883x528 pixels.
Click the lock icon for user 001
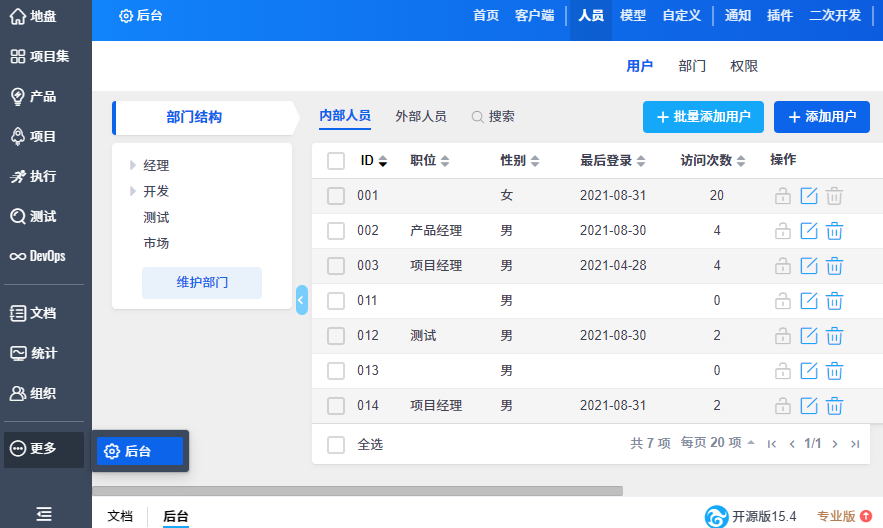[x=782, y=196]
